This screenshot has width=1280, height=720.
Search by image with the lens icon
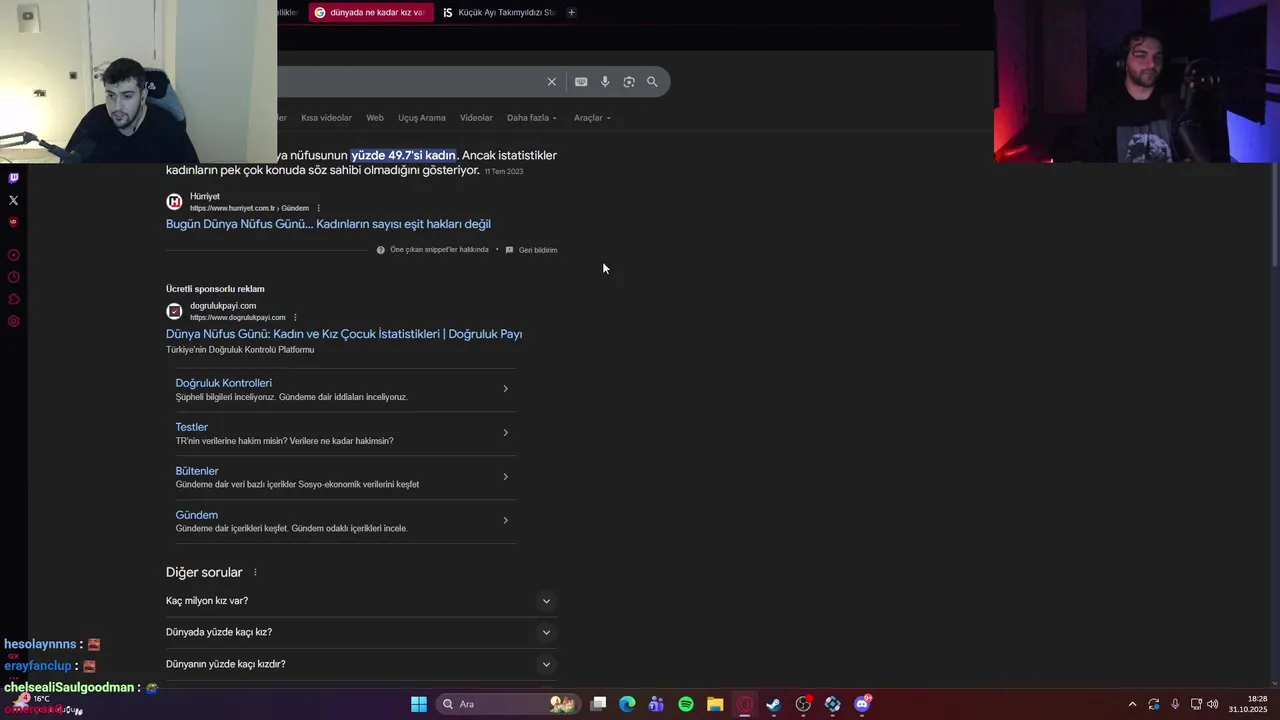click(x=629, y=82)
